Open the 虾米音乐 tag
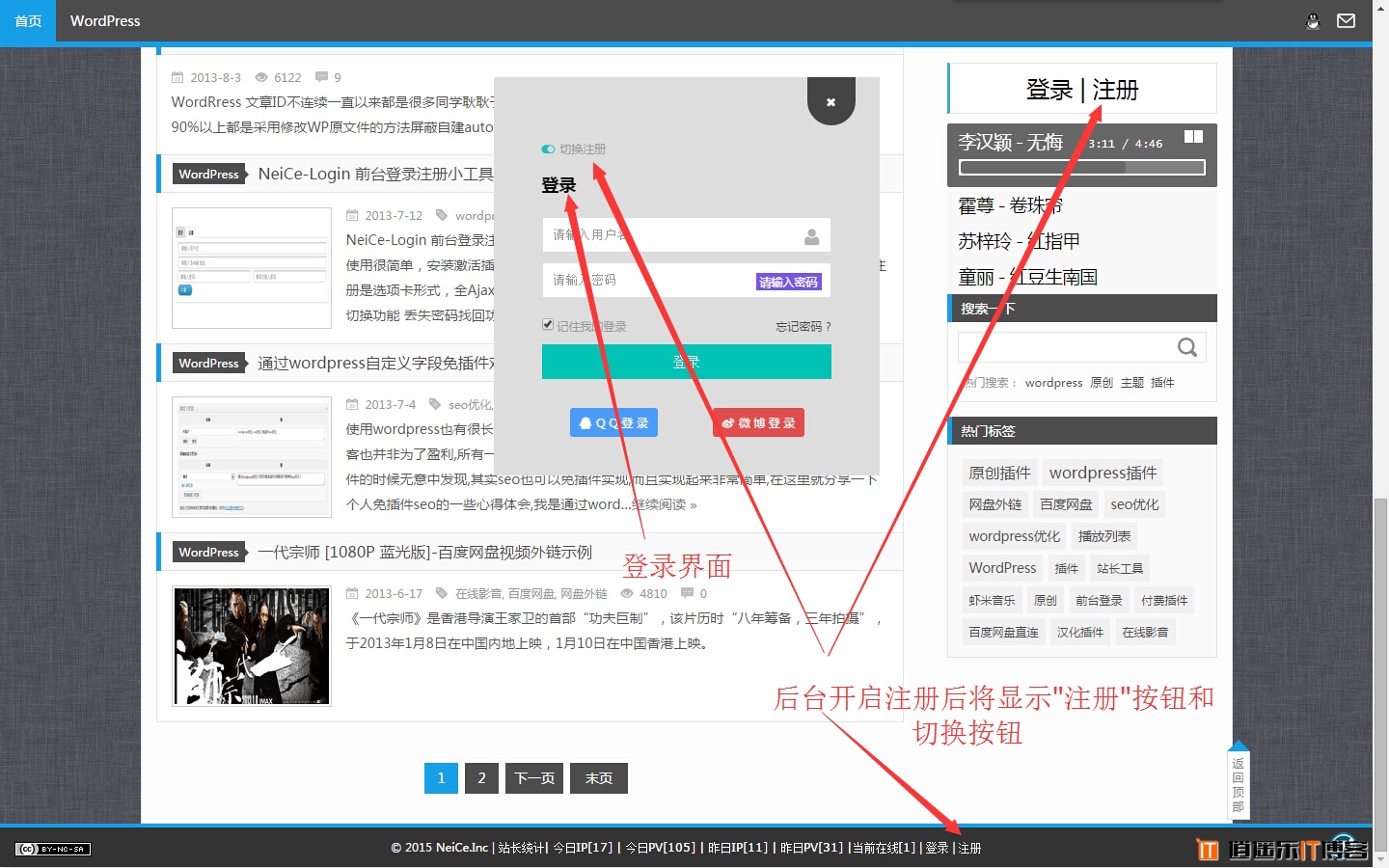 (x=992, y=600)
